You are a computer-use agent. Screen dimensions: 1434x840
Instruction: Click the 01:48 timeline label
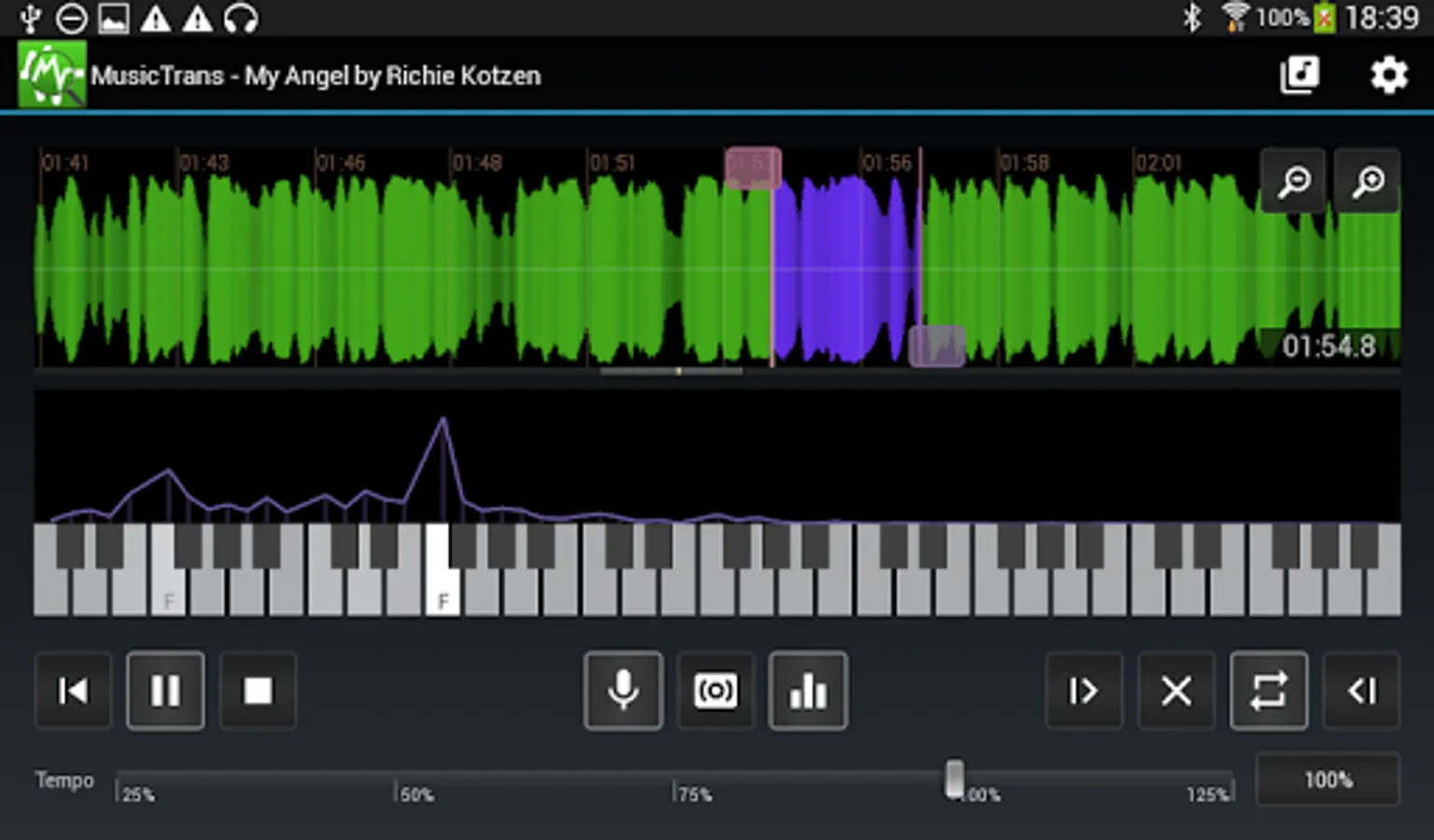pyautogui.click(x=477, y=163)
